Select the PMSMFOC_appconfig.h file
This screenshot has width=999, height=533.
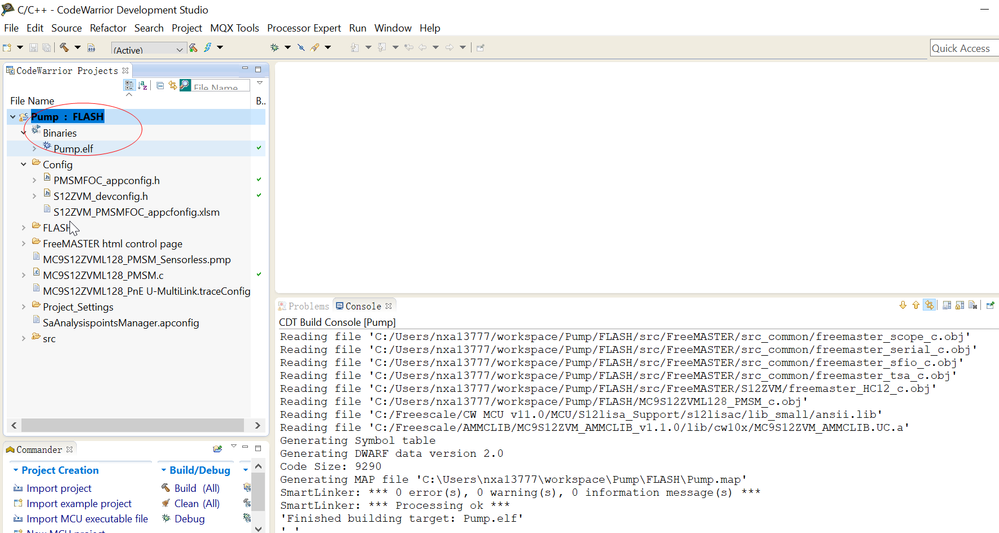click(x=106, y=180)
